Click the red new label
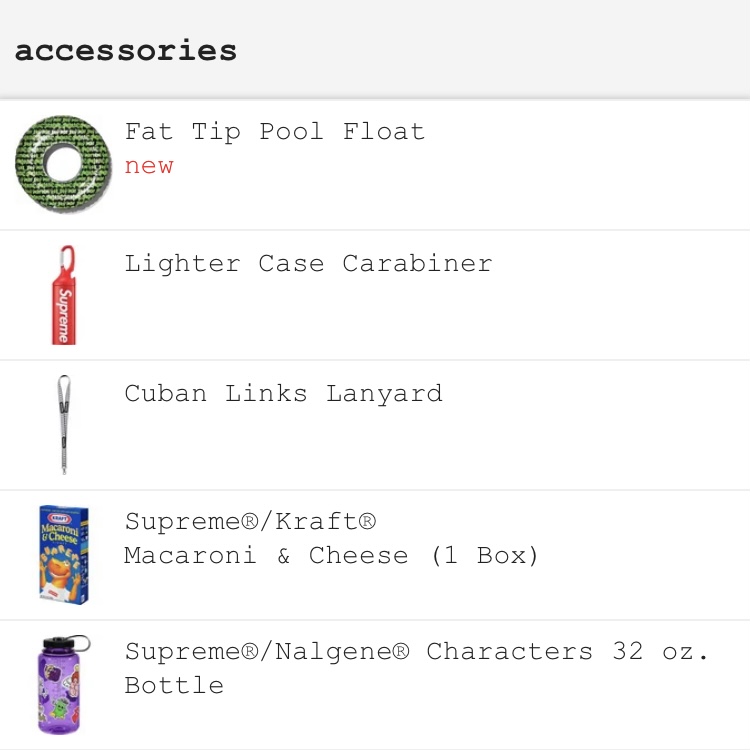 149,166
